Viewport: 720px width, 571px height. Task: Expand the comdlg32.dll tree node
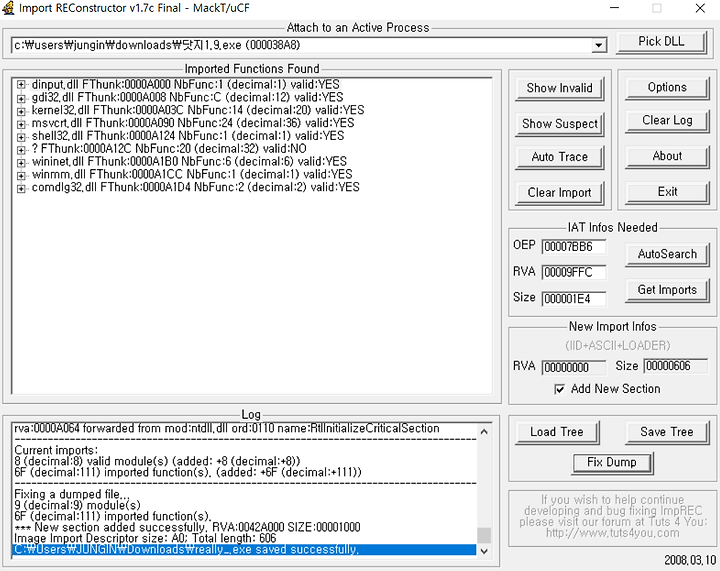pyautogui.click(x=21, y=188)
